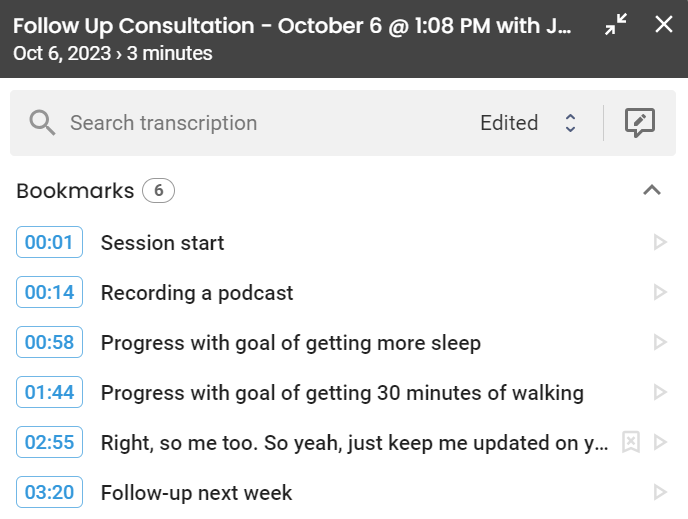Remove bookmark at 02:55 entry

click(631, 442)
